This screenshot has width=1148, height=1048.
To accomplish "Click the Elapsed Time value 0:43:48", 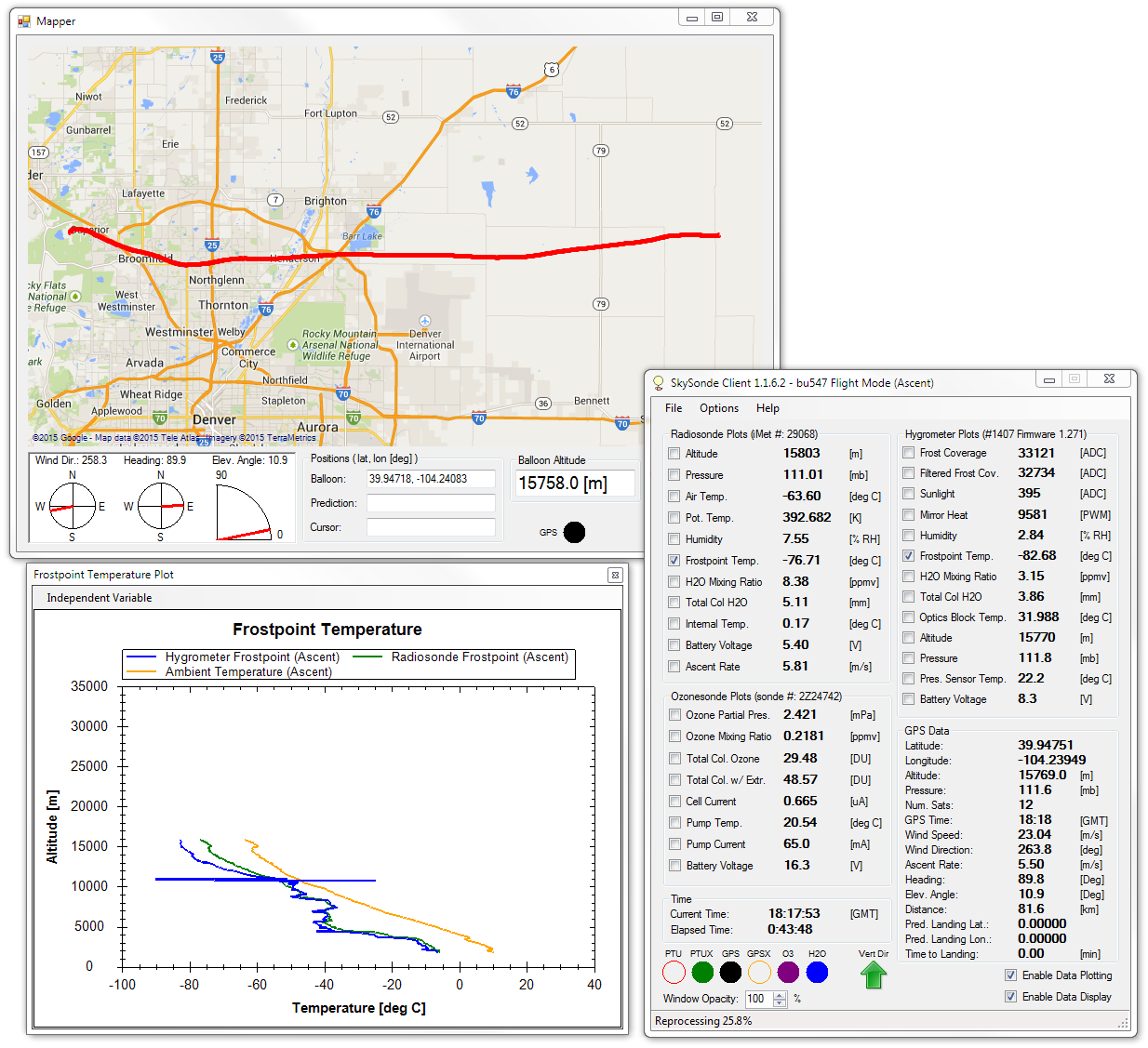I will 790,929.
